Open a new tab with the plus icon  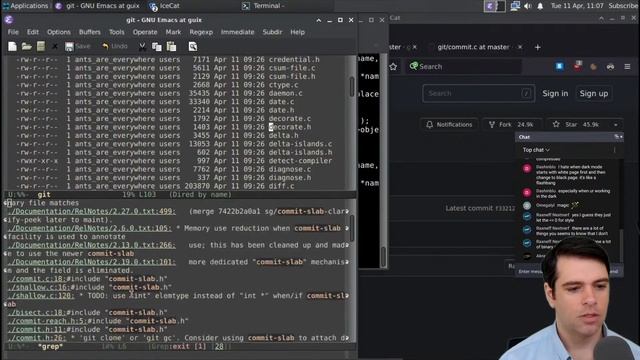[x=538, y=47]
